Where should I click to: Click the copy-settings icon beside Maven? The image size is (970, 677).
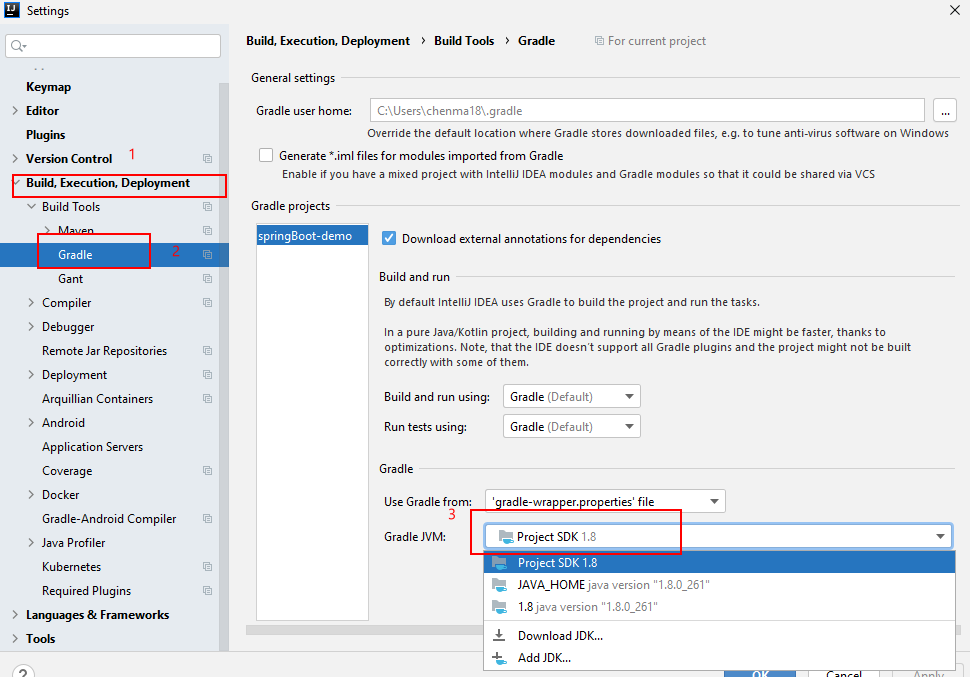click(207, 230)
